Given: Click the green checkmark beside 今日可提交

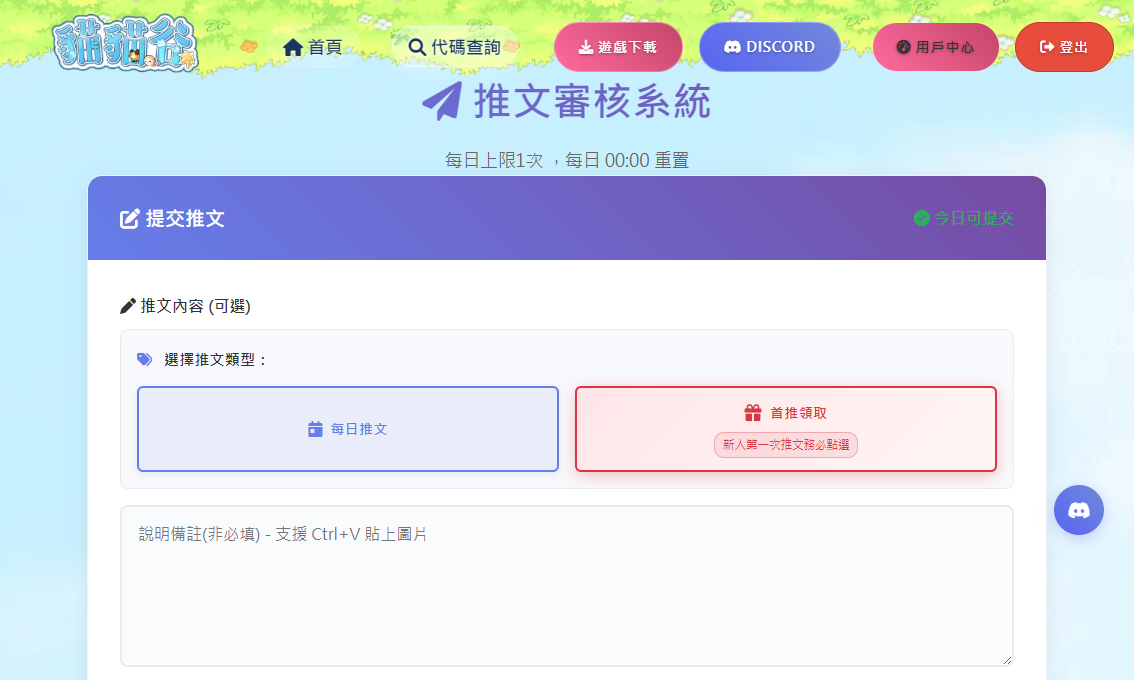Looking at the screenshot, I should 922,218.
